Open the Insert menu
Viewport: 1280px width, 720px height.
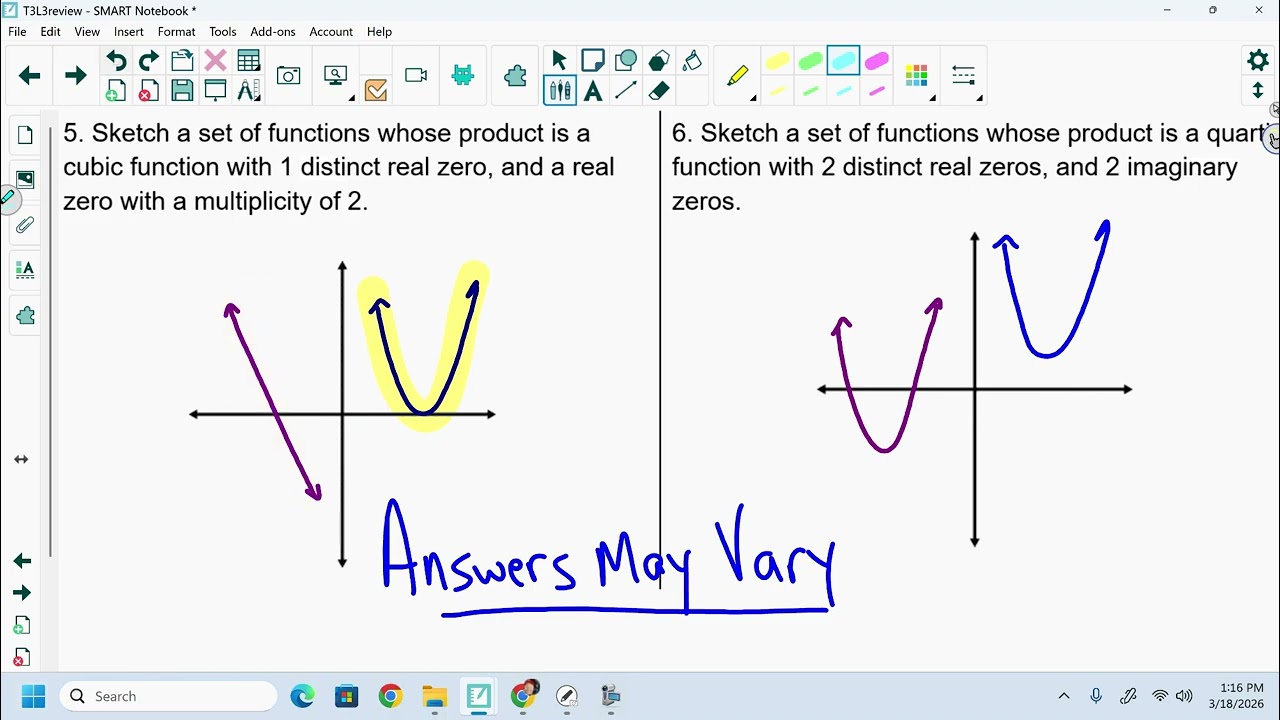(x=128, y=32)
